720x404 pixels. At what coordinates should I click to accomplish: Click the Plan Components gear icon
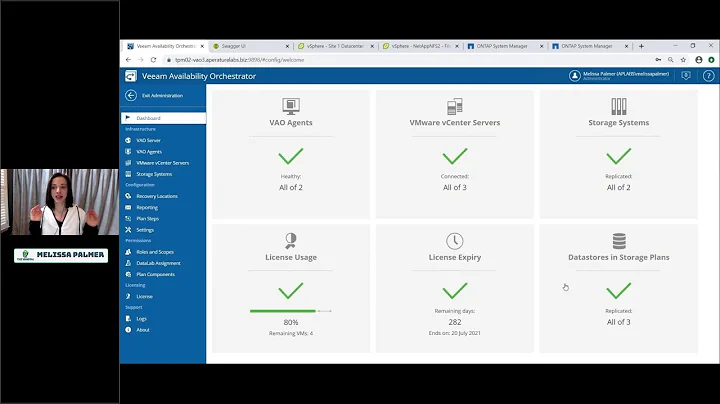coord(128,274)
